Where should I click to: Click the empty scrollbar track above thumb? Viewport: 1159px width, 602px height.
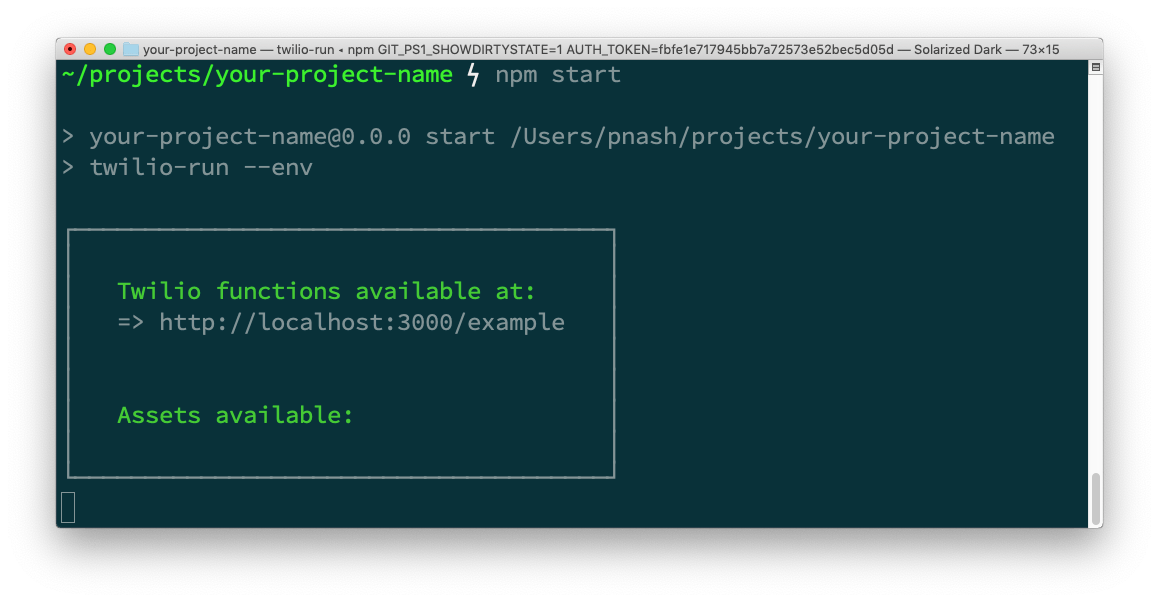1096,274
